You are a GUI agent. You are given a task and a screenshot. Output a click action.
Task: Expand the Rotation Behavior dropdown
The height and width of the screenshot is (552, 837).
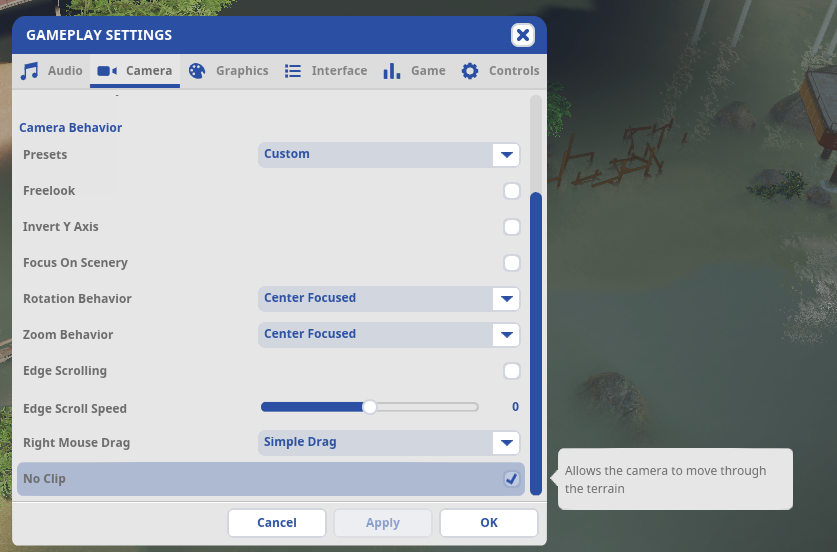[389, 299]
